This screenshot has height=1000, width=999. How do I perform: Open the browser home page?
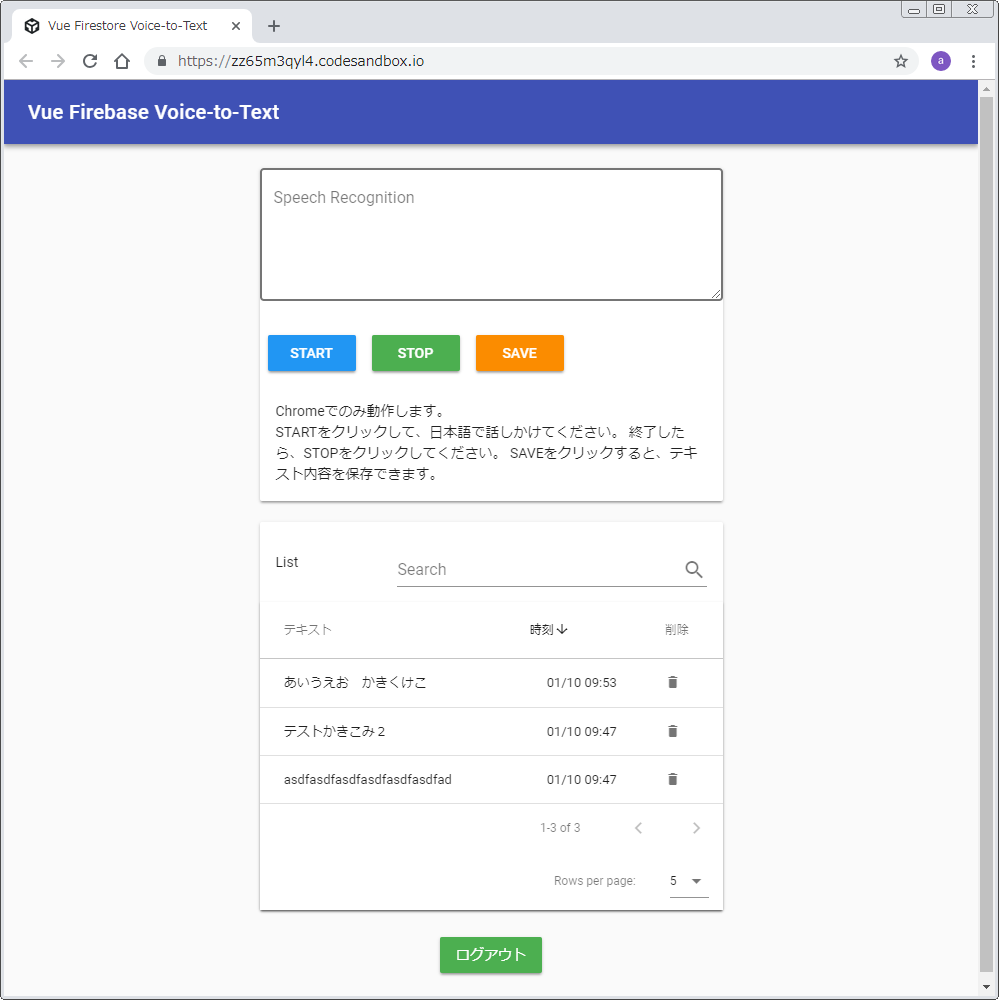(122, 61)
